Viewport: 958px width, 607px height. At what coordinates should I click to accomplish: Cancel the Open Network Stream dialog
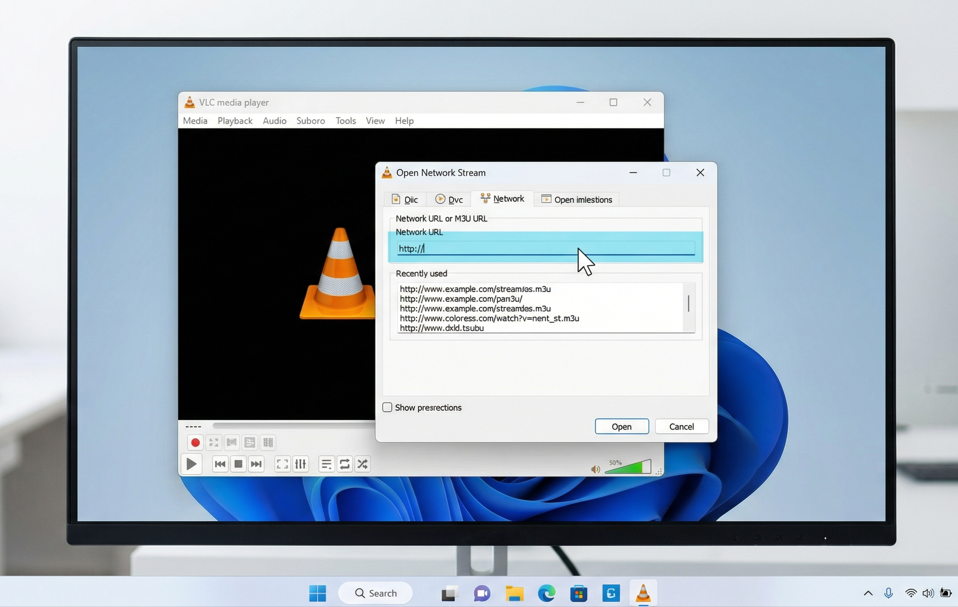point(681,426)
